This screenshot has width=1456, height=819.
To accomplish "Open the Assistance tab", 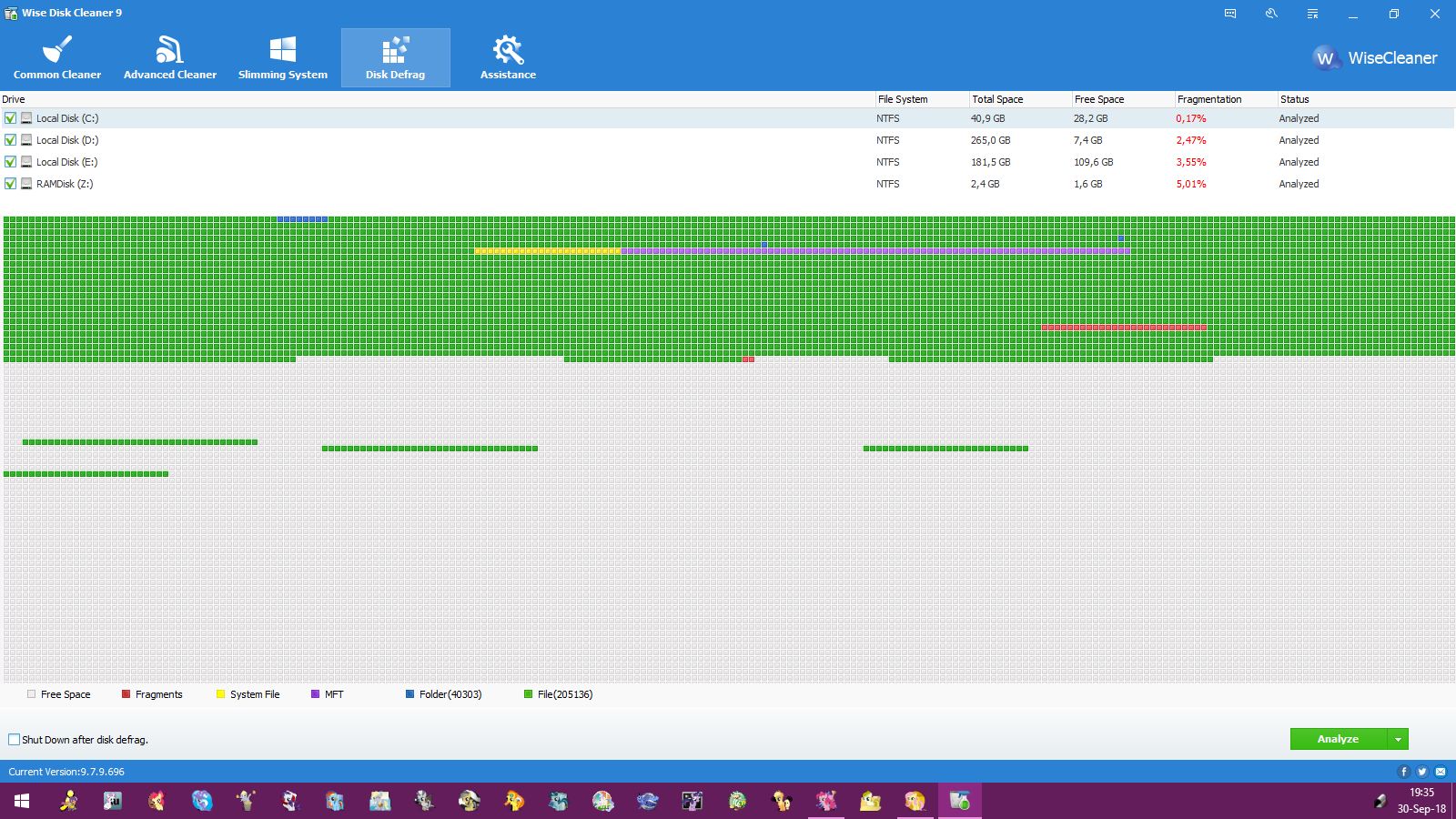I will (x=508, y=58).
